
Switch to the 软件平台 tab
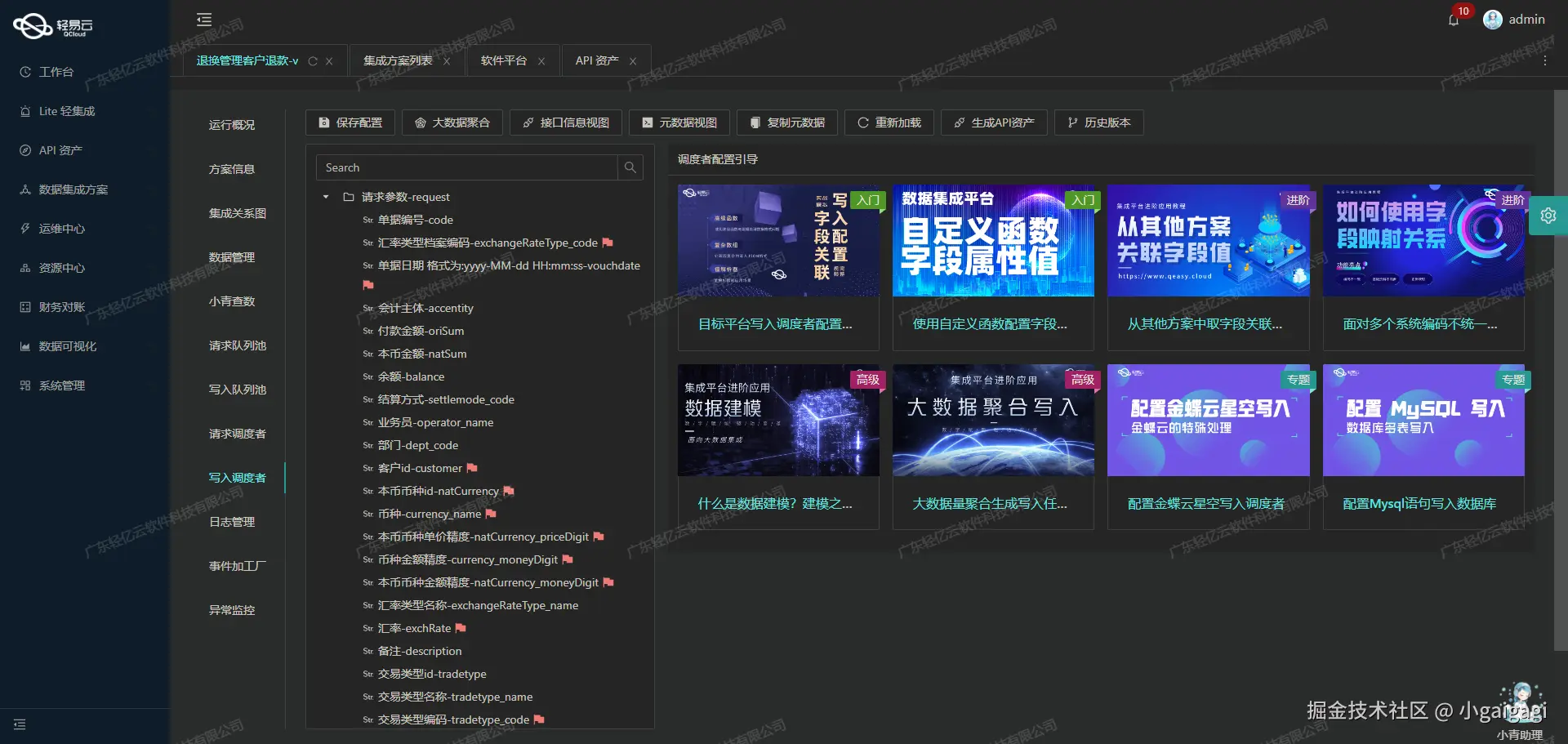504,60
